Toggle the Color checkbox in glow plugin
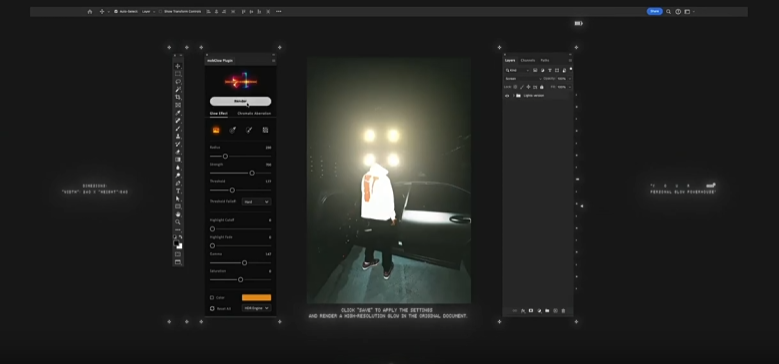 pos(212,297)
